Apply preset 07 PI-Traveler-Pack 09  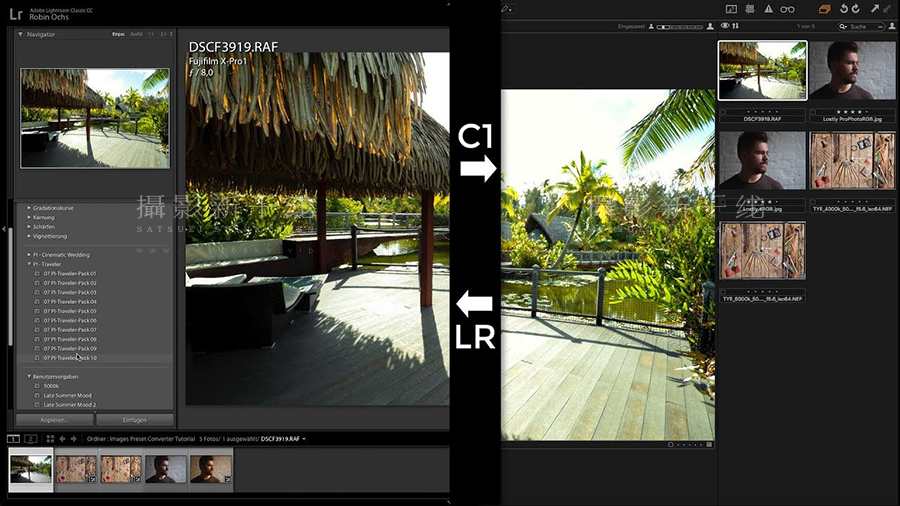[x=70, y=348]
